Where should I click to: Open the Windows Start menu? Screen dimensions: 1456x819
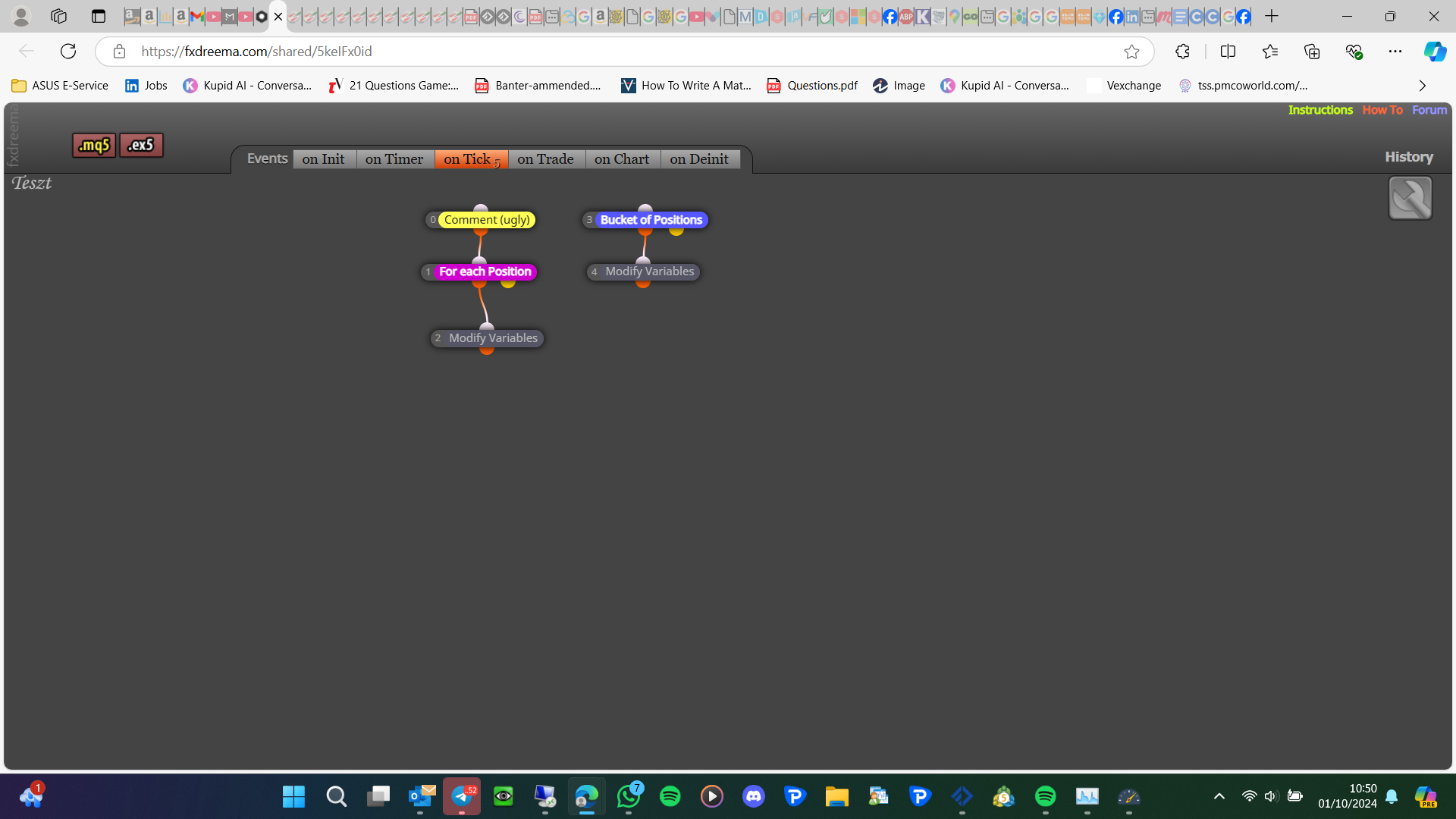click(x=293, y=796)
